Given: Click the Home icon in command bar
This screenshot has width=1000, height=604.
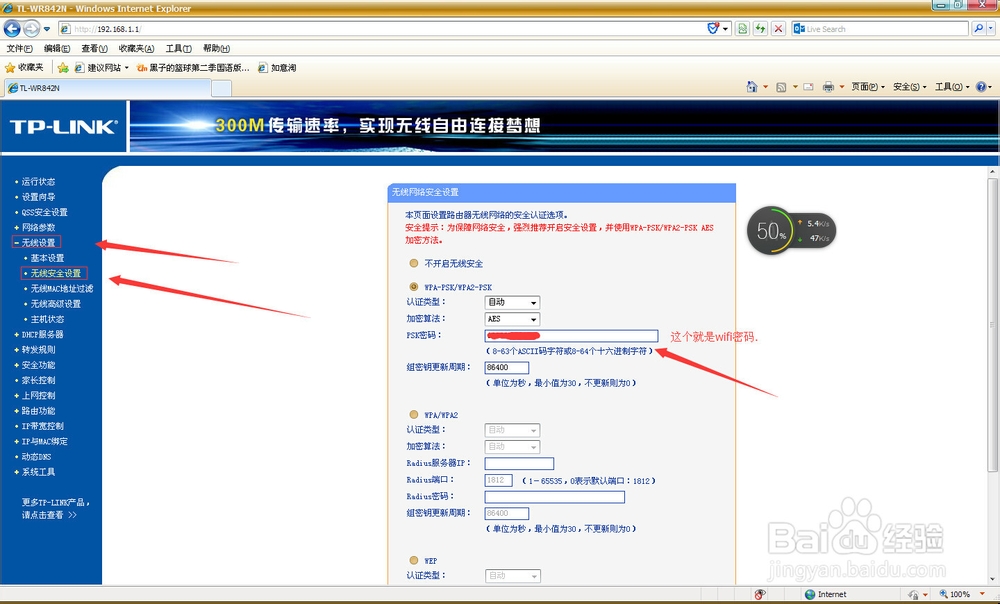Looking at the screenshot, I should pyautogui.click(x=752, y=87).
